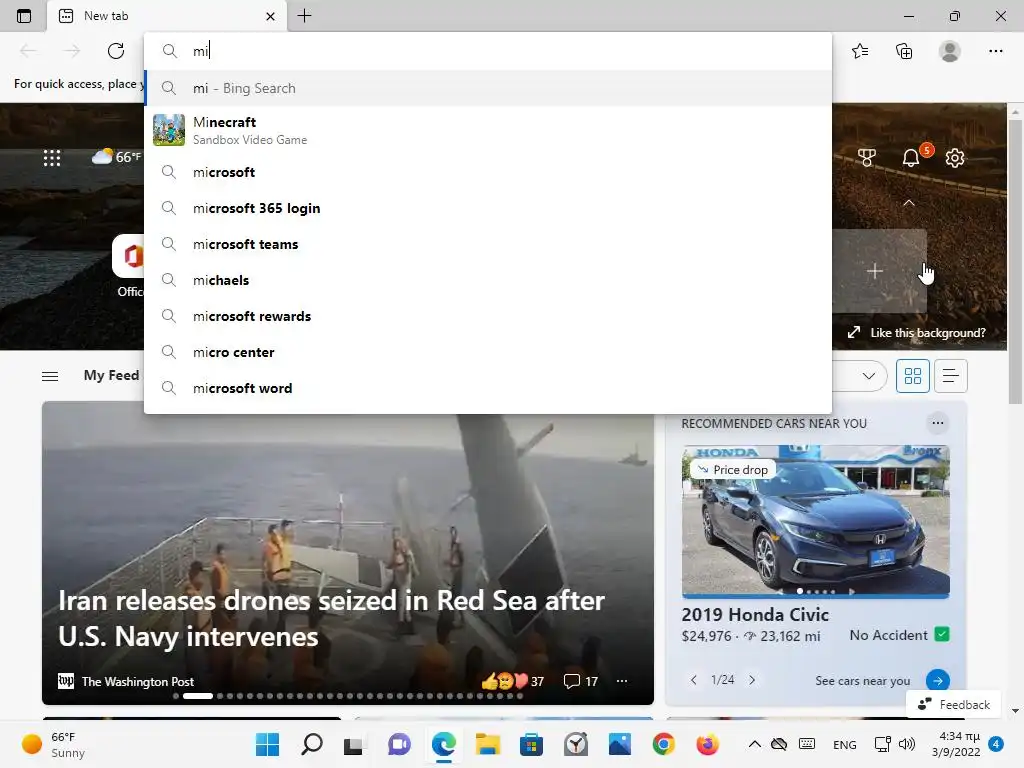
Task: Open the Favorites star icon
Action: (860, 51)
